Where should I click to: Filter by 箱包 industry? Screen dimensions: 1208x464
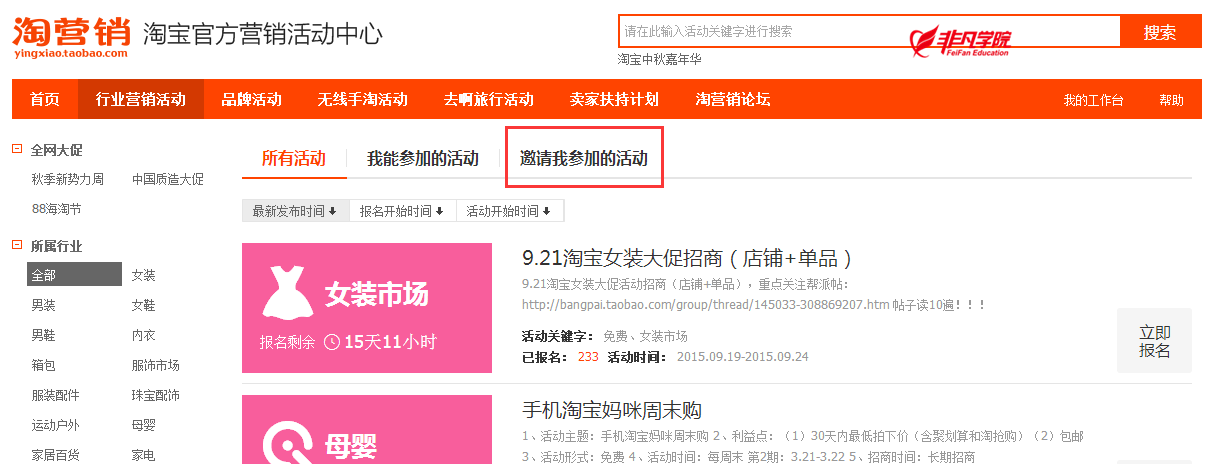(x=43, y=365)
